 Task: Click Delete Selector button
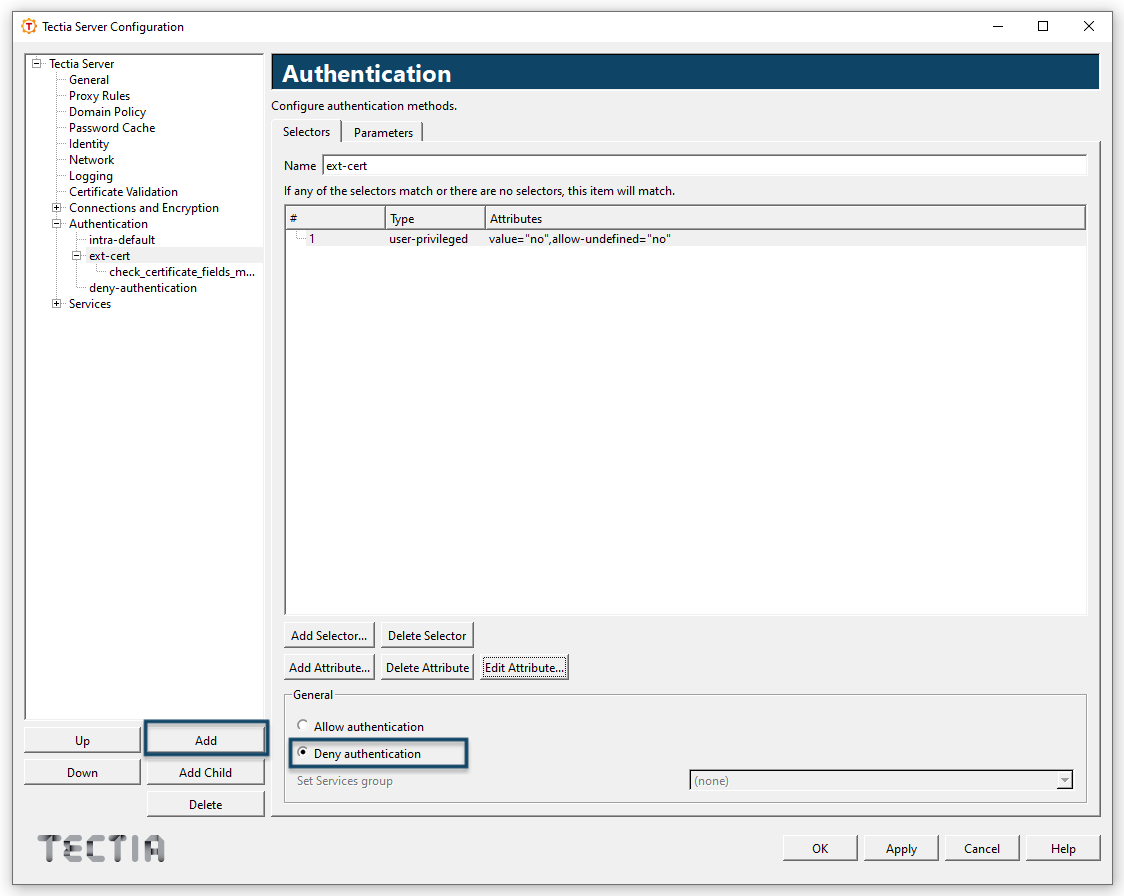(427, 636)
